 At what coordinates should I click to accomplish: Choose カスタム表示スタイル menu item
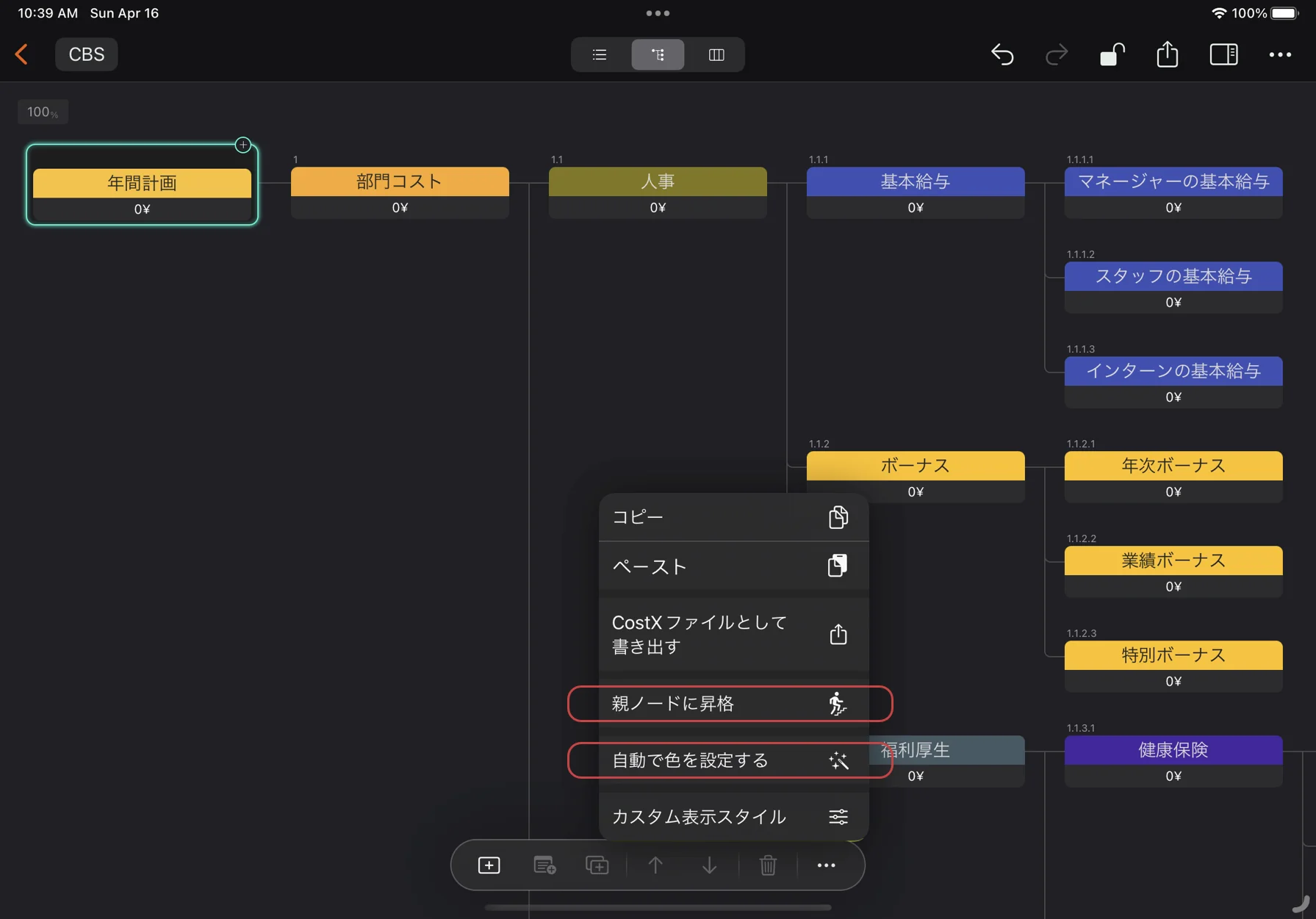(733, 816)
